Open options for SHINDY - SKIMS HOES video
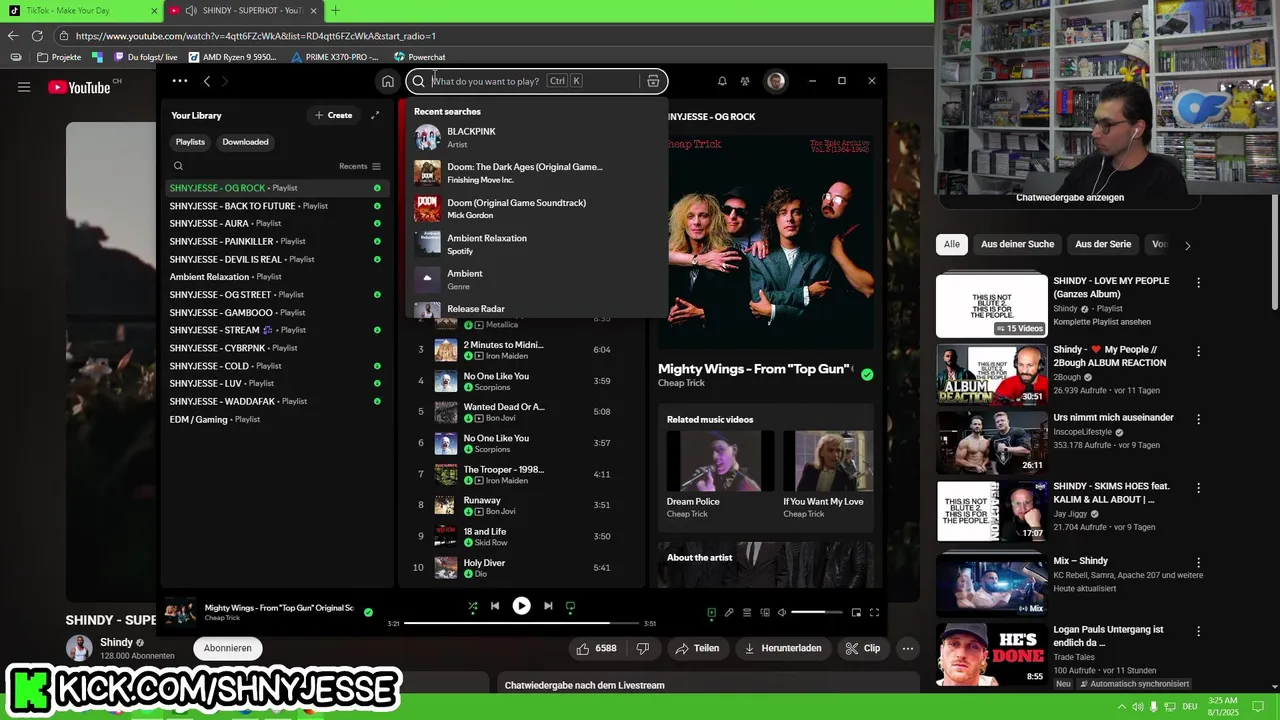 tap(1198, 488)
